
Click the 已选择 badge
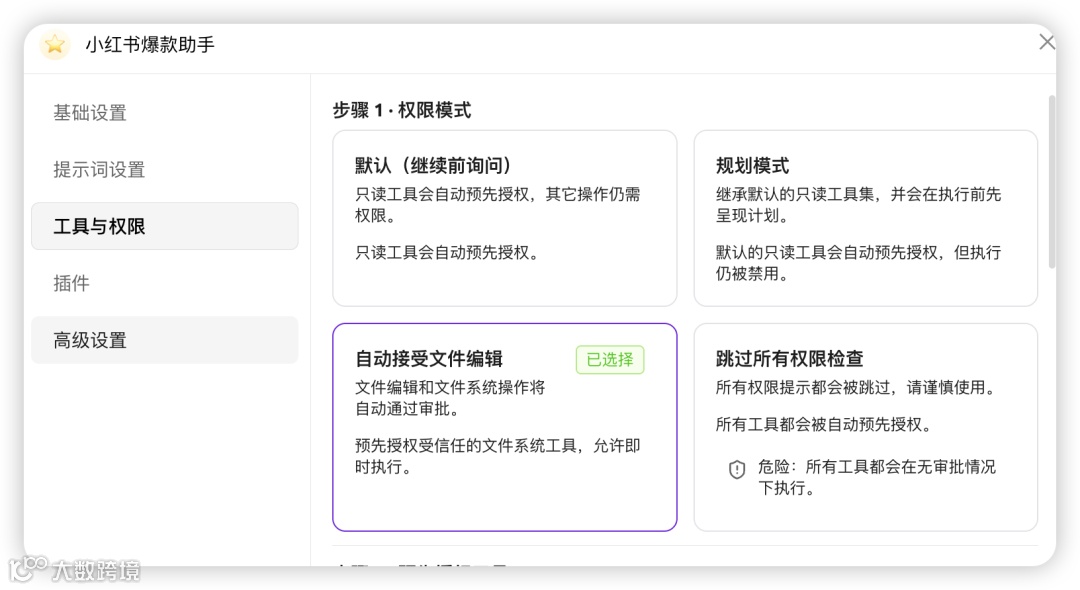610,360
